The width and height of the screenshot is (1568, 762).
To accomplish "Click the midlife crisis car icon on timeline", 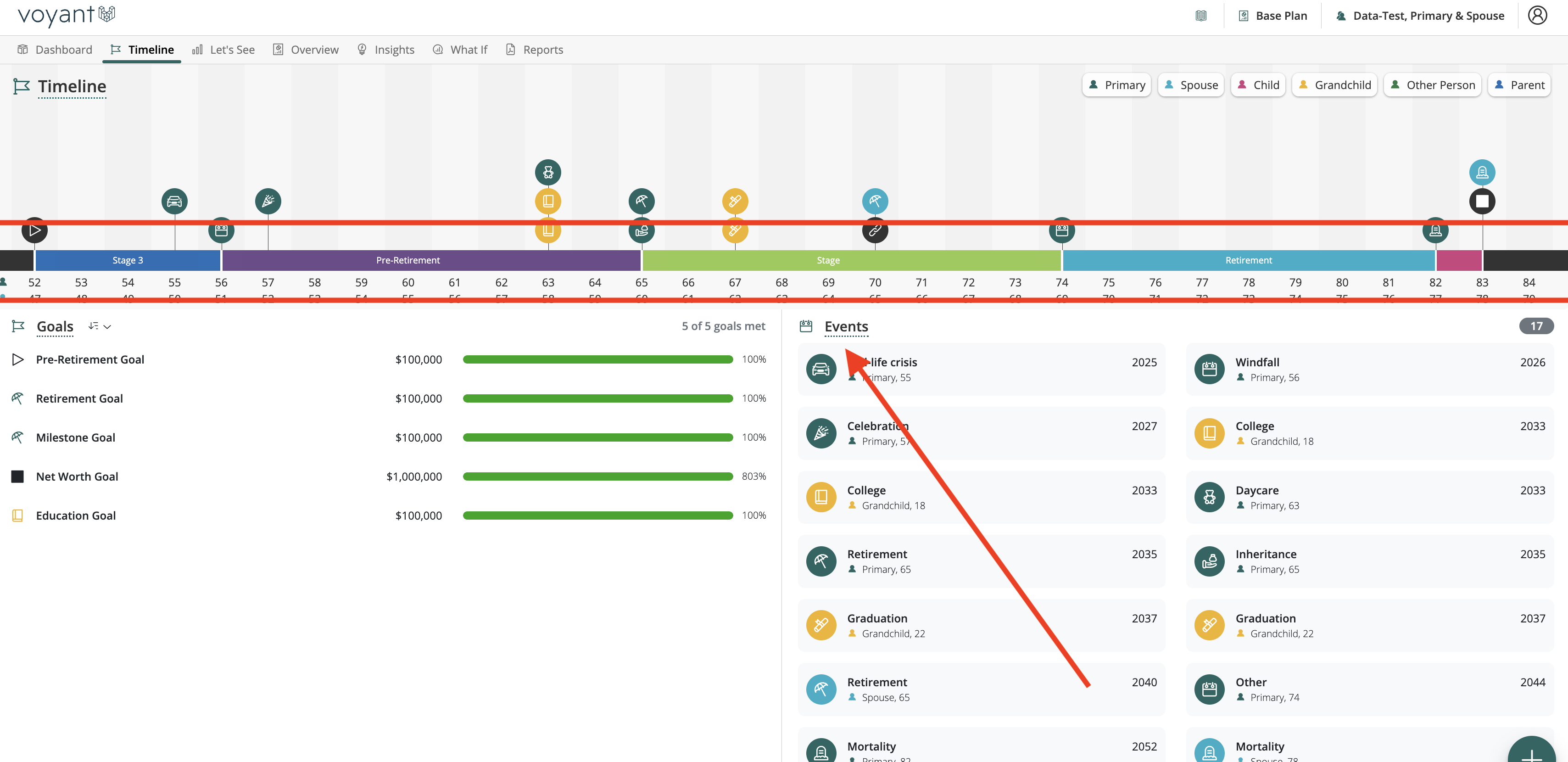I will 174,201.
